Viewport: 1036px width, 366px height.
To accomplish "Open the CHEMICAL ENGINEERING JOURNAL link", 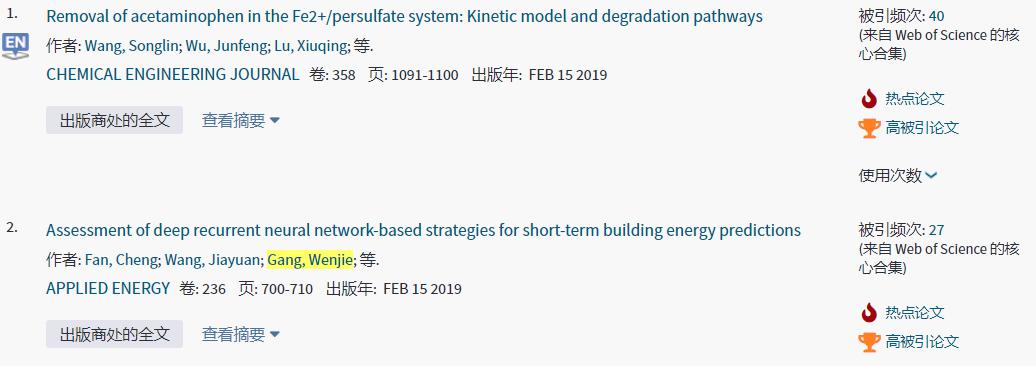I will pos(172,75).
